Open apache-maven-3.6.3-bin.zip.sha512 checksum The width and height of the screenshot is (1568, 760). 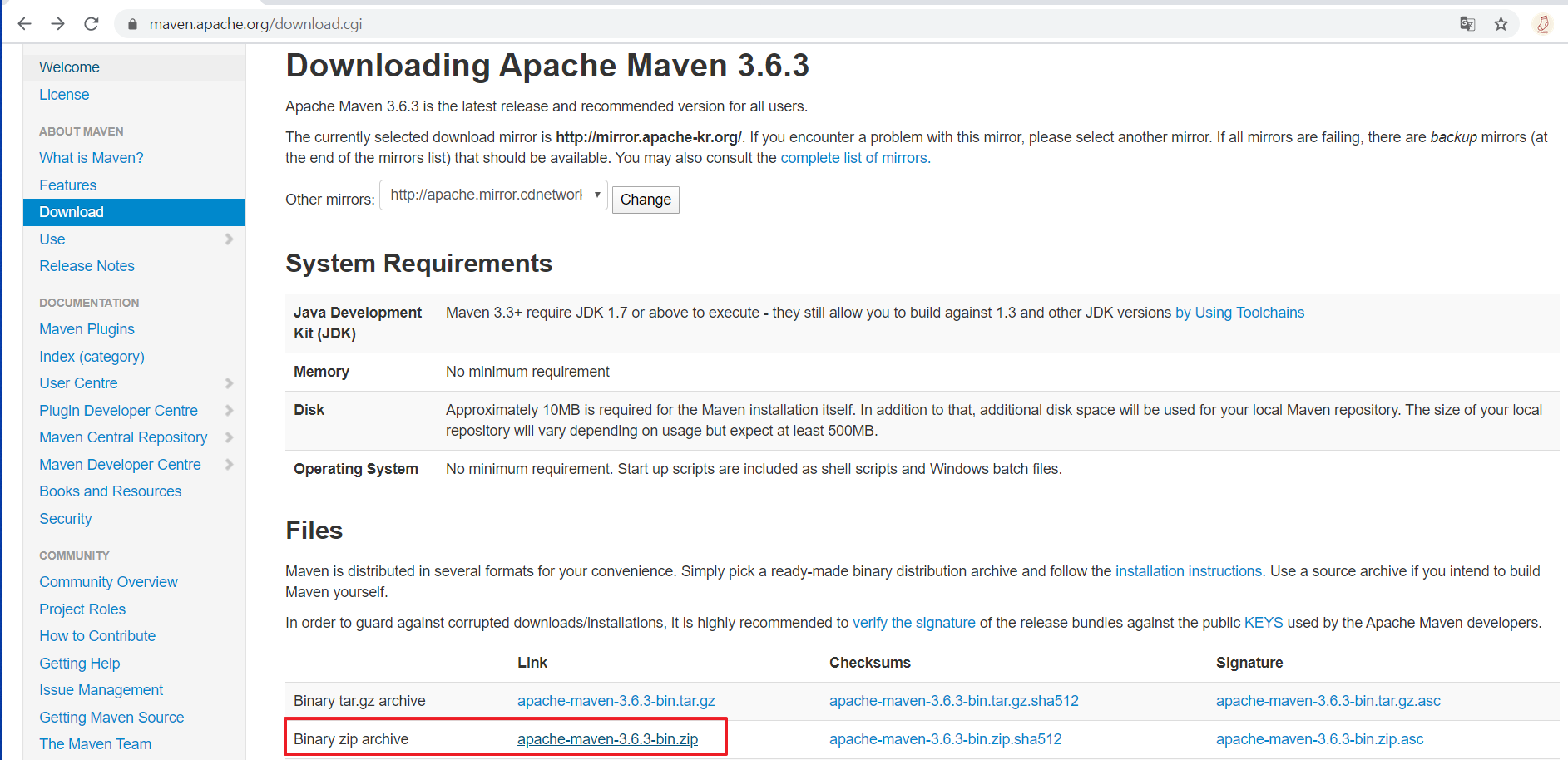click(946, 739)
